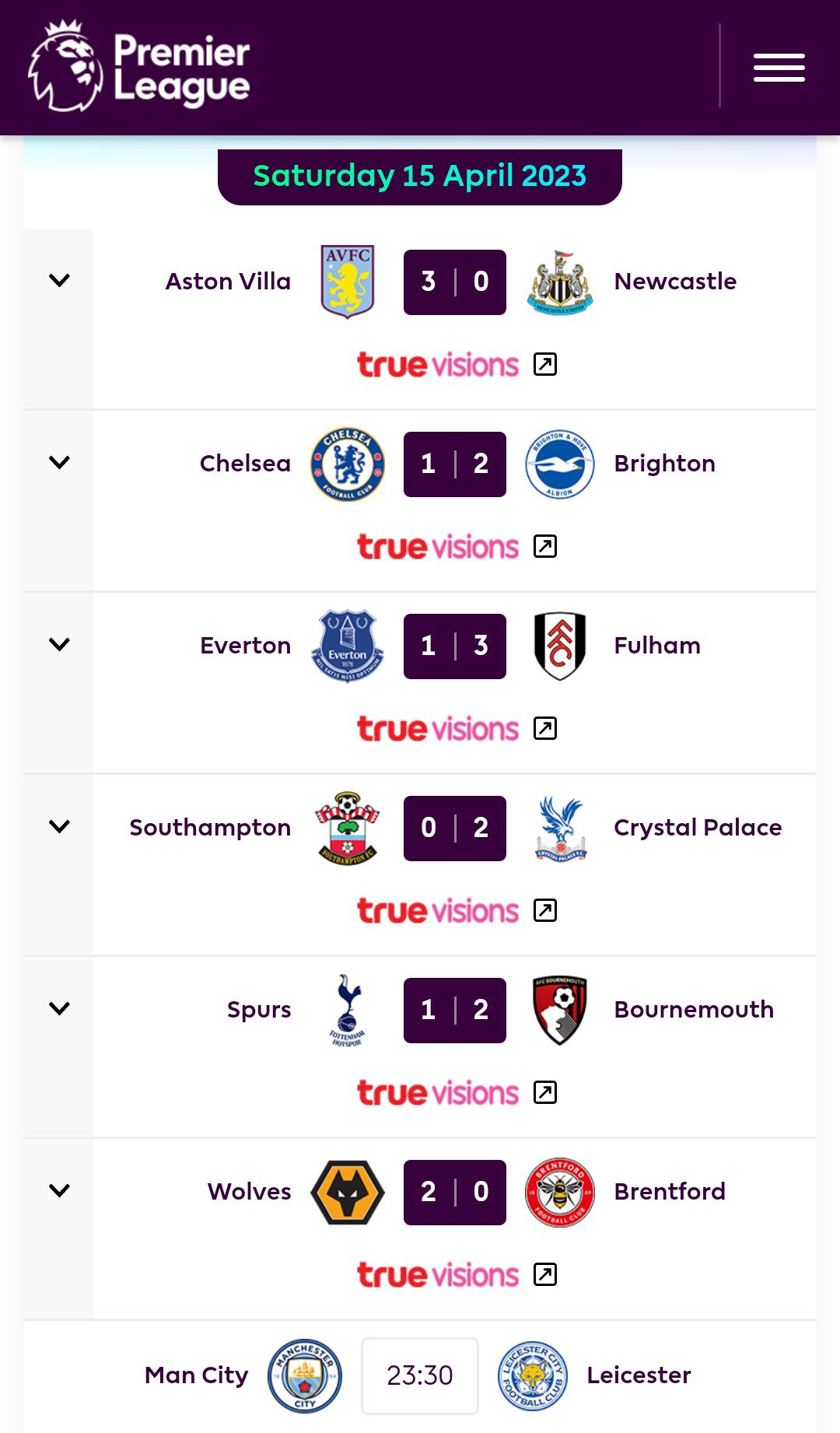Expand the Chelsea vs Brighton match details

[x=59, y=463]
